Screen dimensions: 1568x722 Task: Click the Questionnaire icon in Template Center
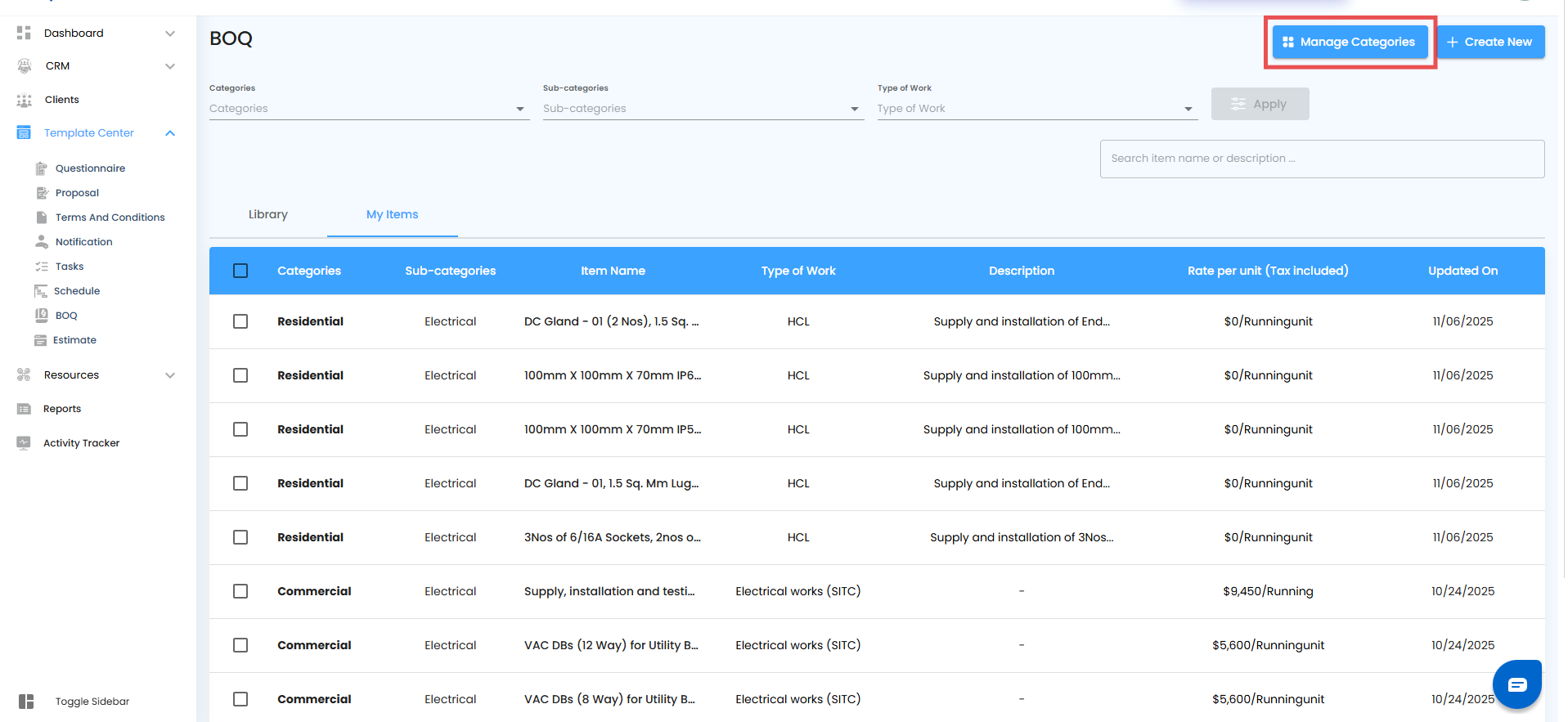click(41, 168)
